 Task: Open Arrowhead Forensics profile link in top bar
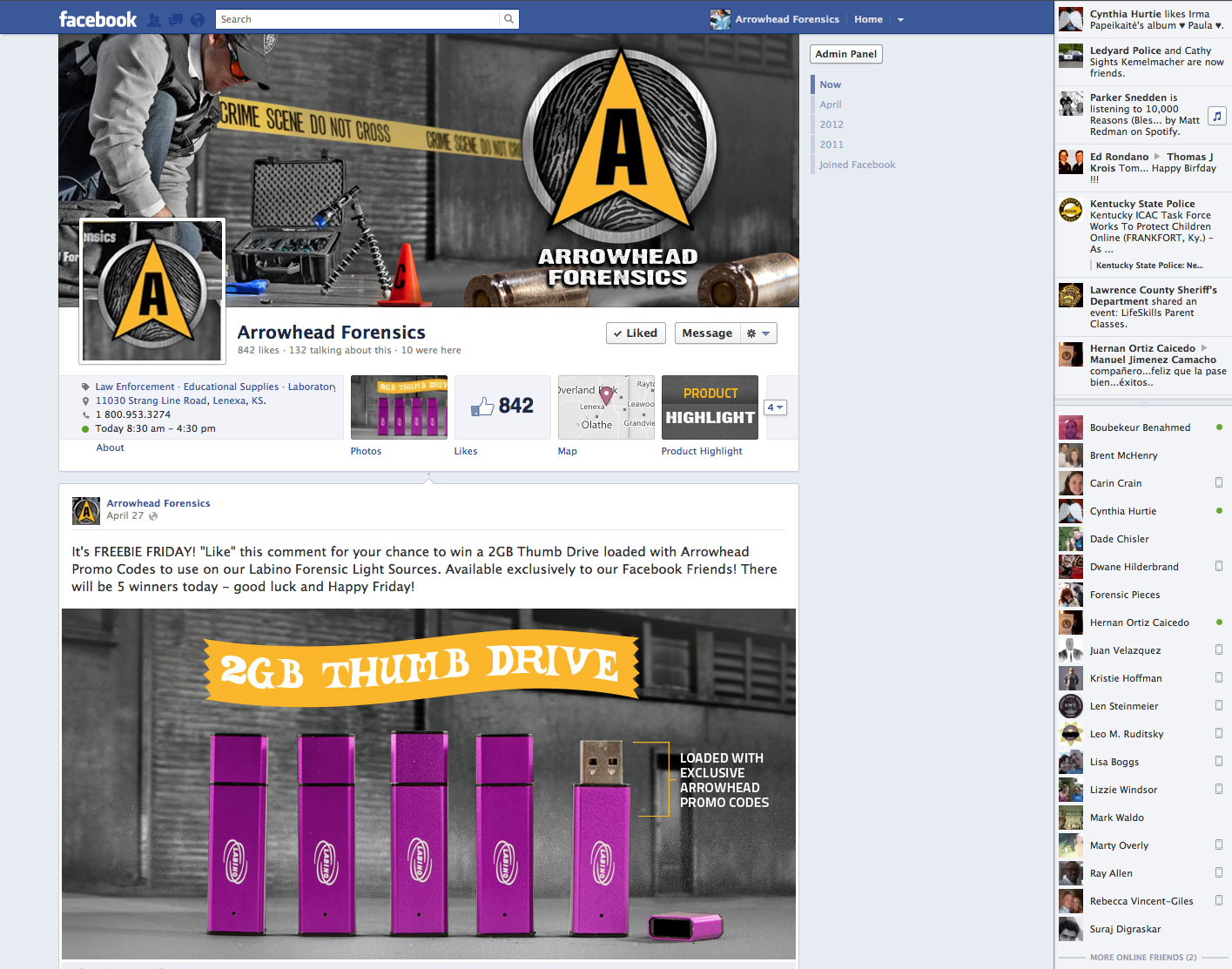pyautogui.click(x=787, y=19)
